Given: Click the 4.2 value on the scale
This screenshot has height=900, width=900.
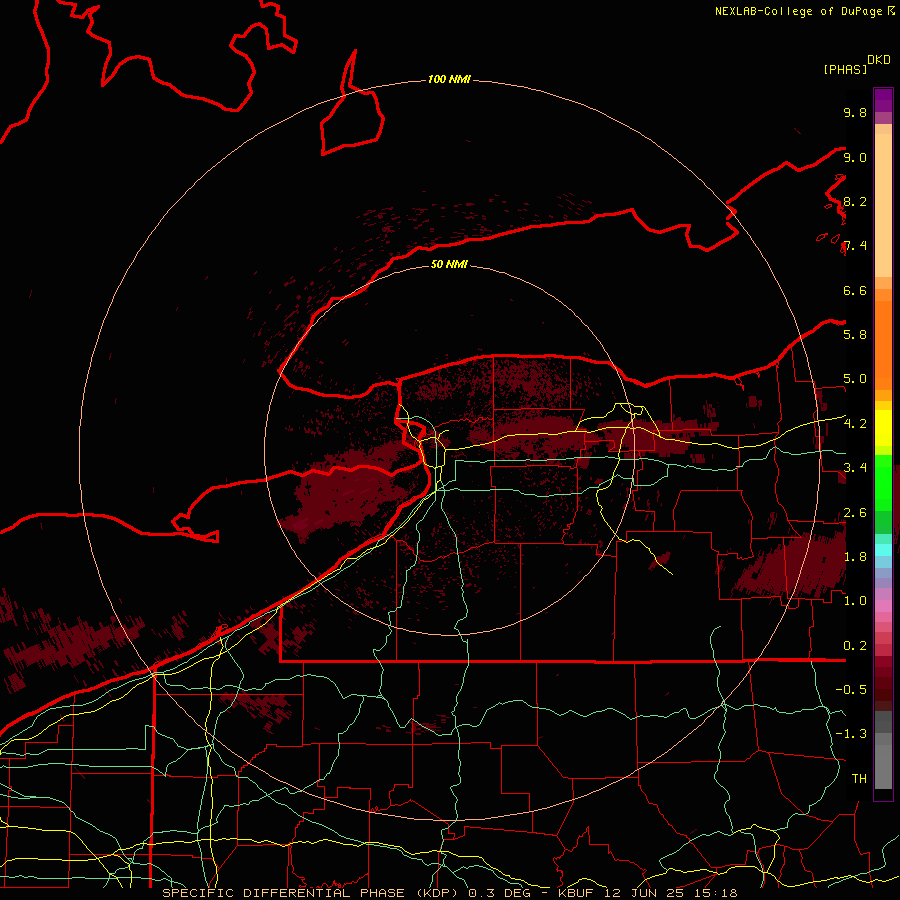Looking at the screenshot, I should [855, 424].
